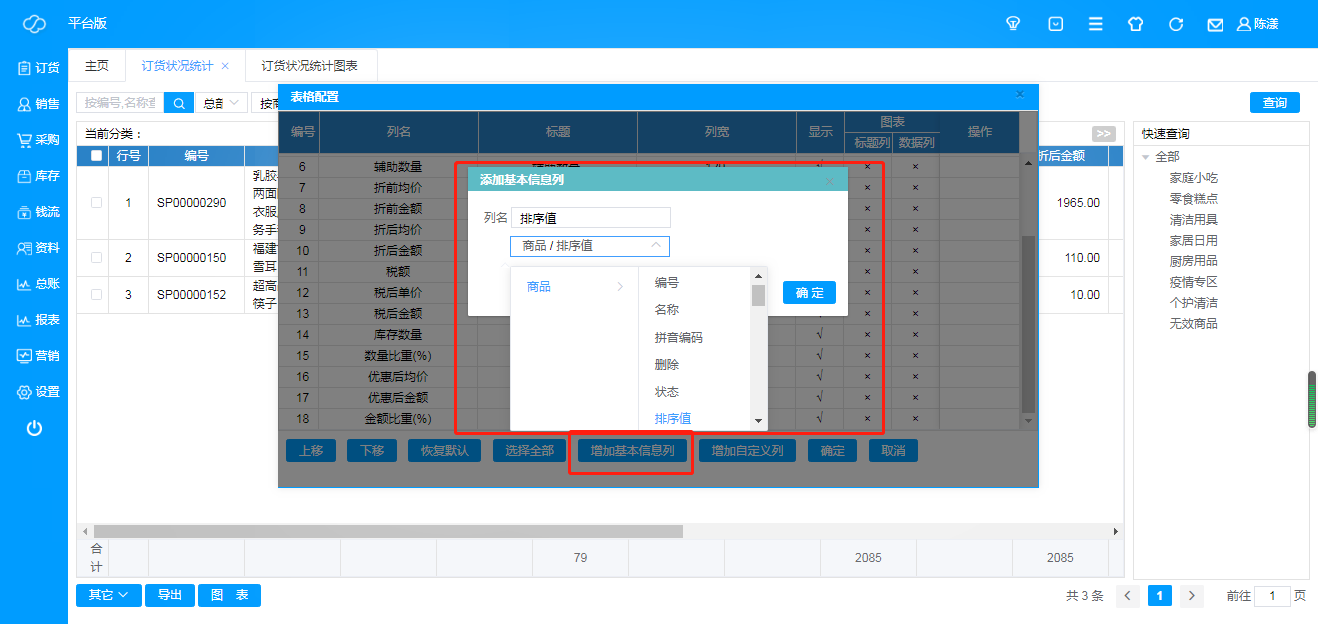The height and width of the screenshot is (624, 1318).
Task: Open the 订货 sidebar module
Action: click(x=38, y=68)
